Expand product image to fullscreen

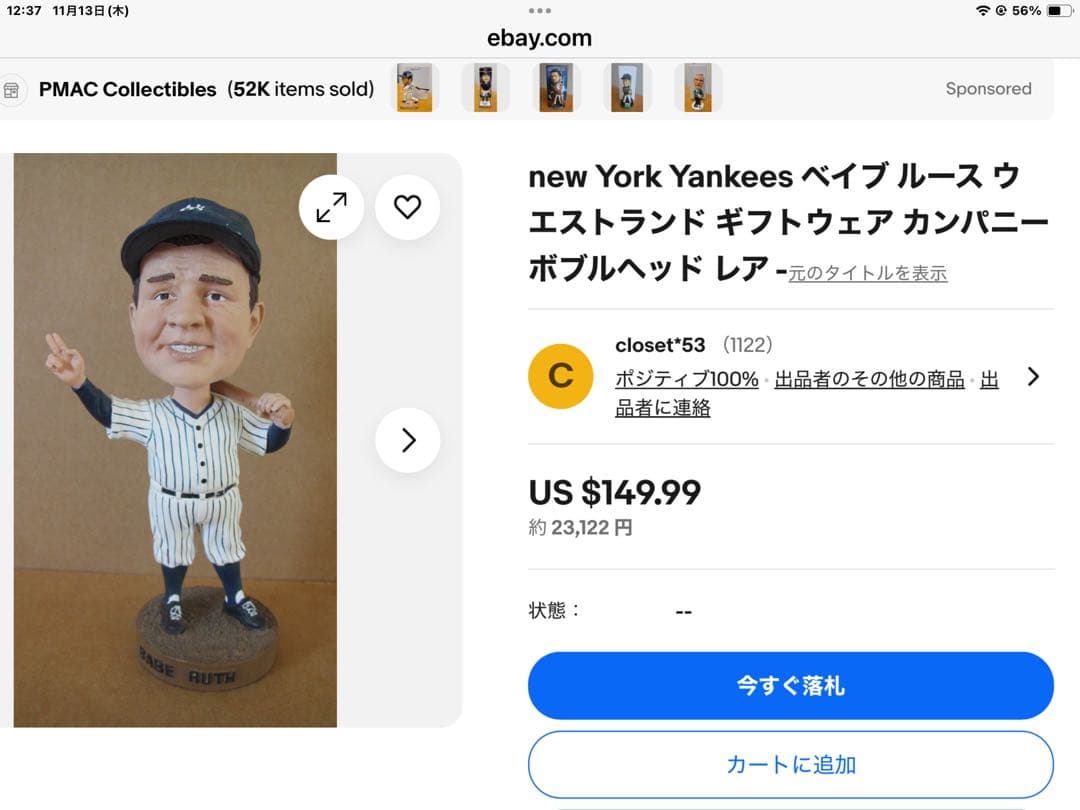(331, 207)
